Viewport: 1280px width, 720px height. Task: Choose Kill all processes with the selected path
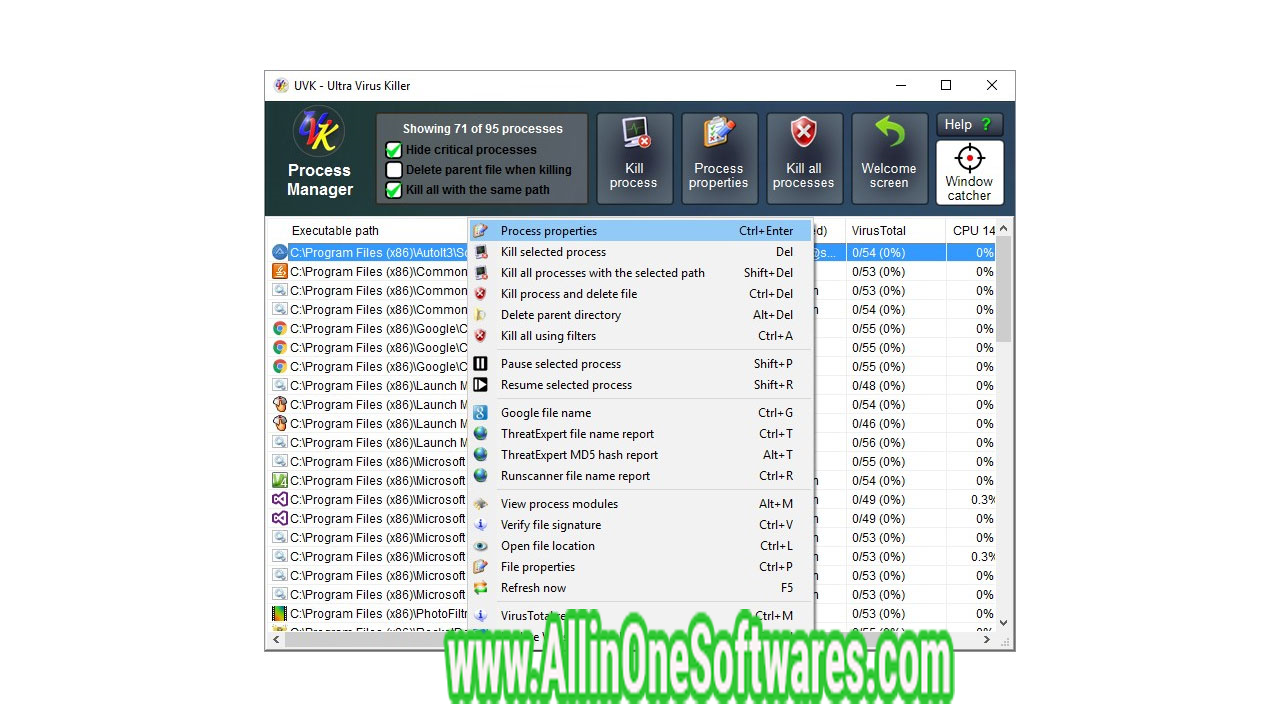coord(640,273)
